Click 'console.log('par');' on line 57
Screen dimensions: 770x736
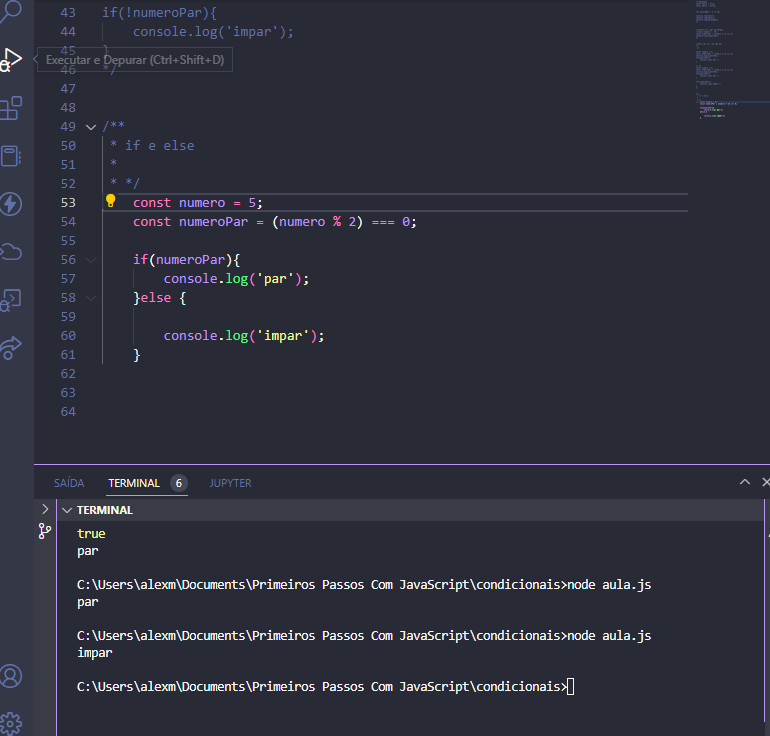click(x=236, y=279)
